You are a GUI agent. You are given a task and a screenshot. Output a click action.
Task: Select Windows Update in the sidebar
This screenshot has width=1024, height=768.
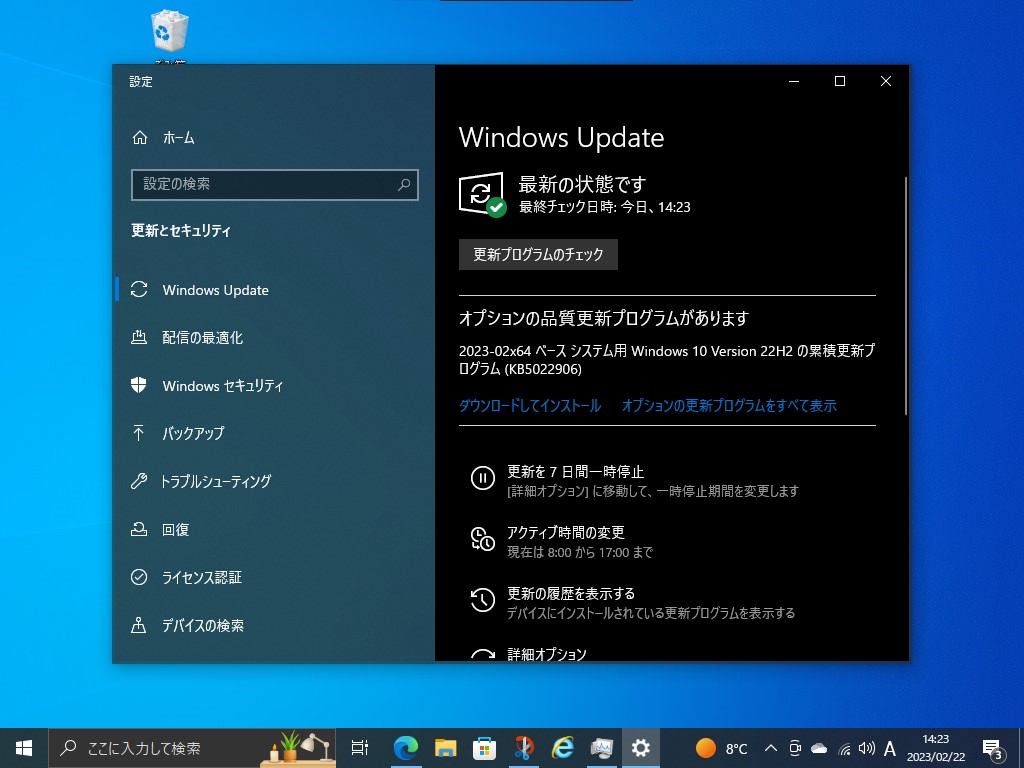pyautogui.click(x=215, y=290)
